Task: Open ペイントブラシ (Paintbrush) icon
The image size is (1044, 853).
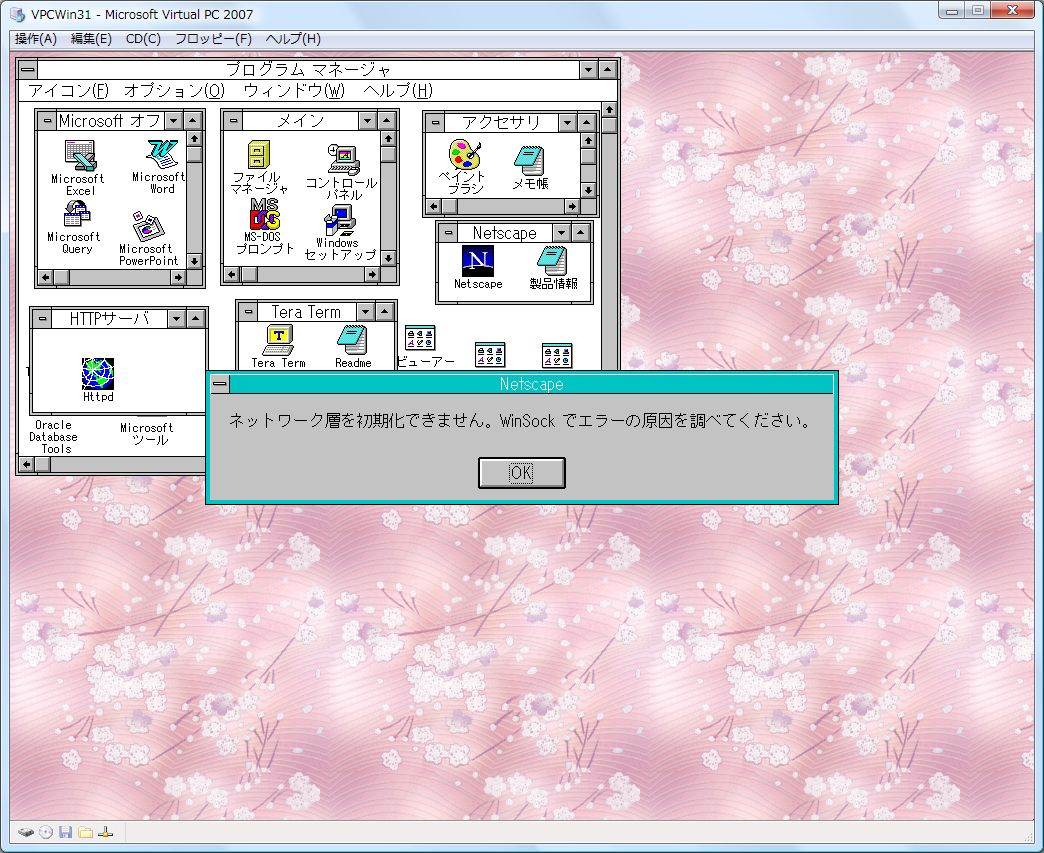Action: [x=464, y=154]
